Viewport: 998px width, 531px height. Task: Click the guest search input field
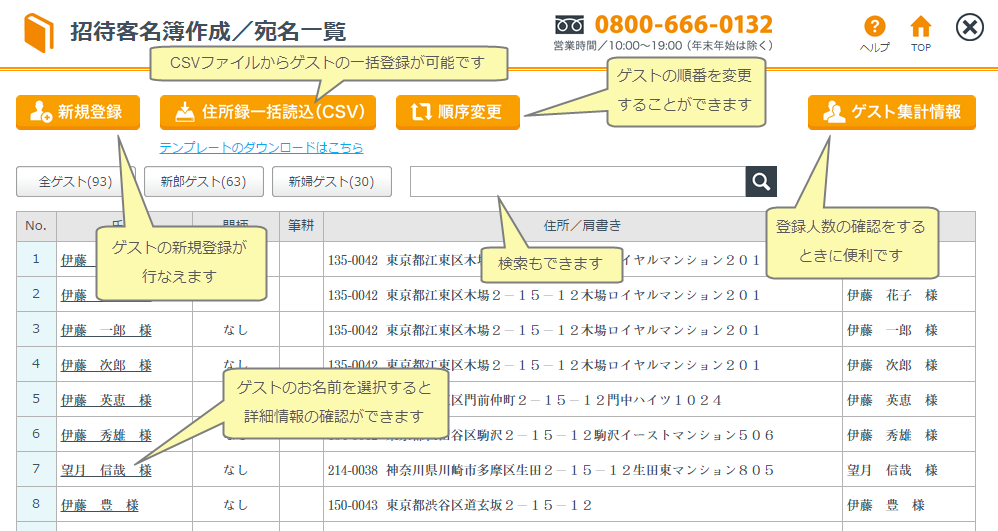coord(577,181)
